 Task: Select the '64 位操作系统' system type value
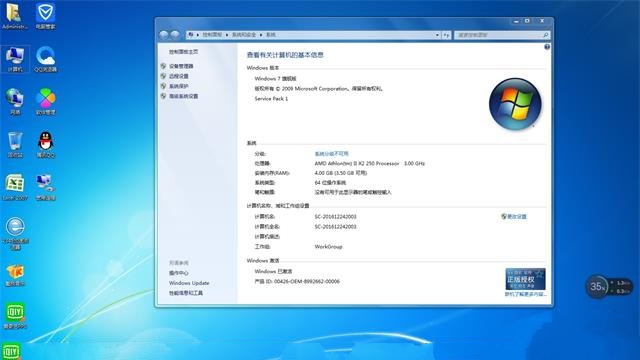point(330,183)
